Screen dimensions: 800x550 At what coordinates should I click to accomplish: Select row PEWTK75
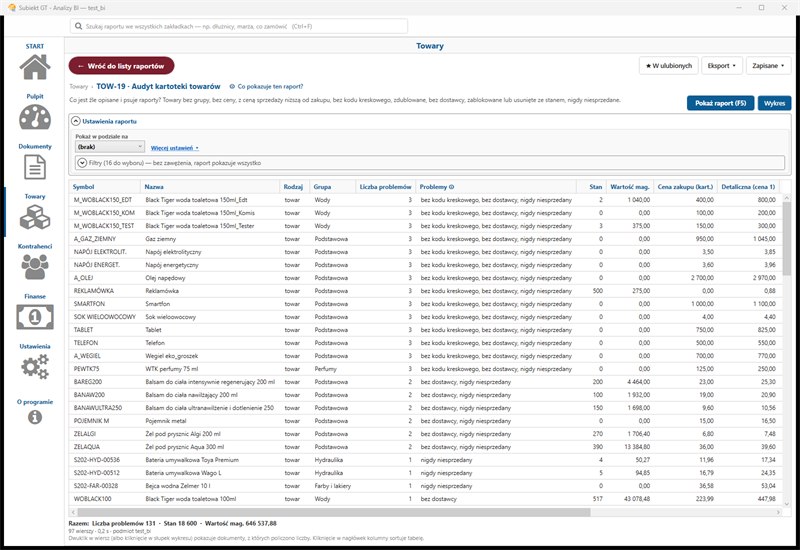424,369
